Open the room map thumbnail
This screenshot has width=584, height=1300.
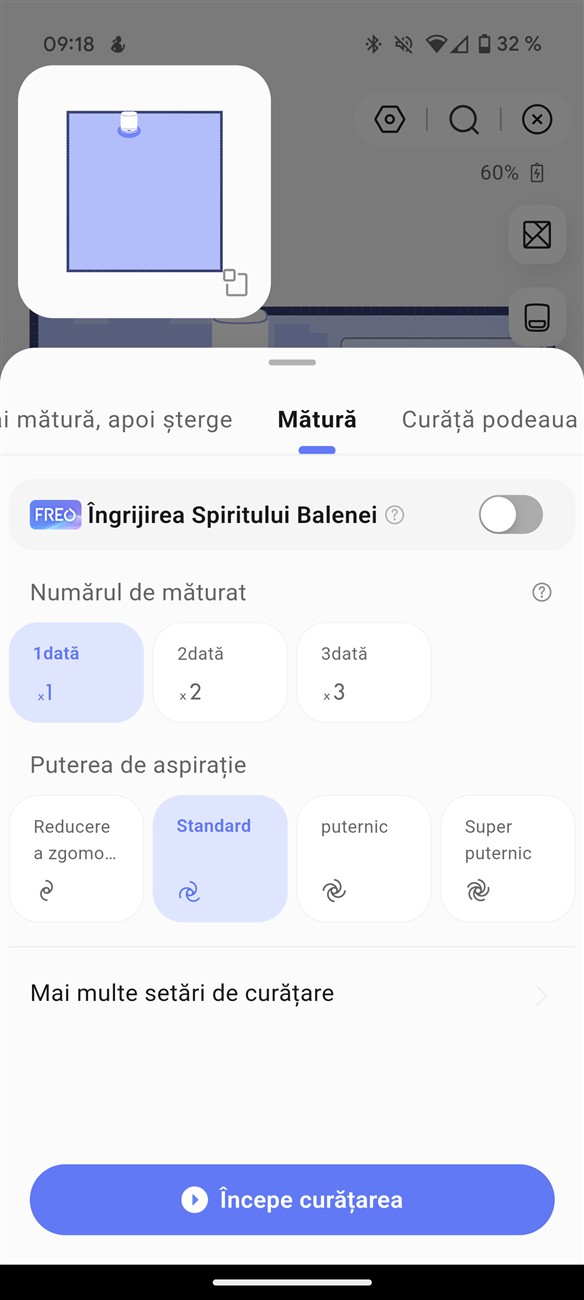144,191
